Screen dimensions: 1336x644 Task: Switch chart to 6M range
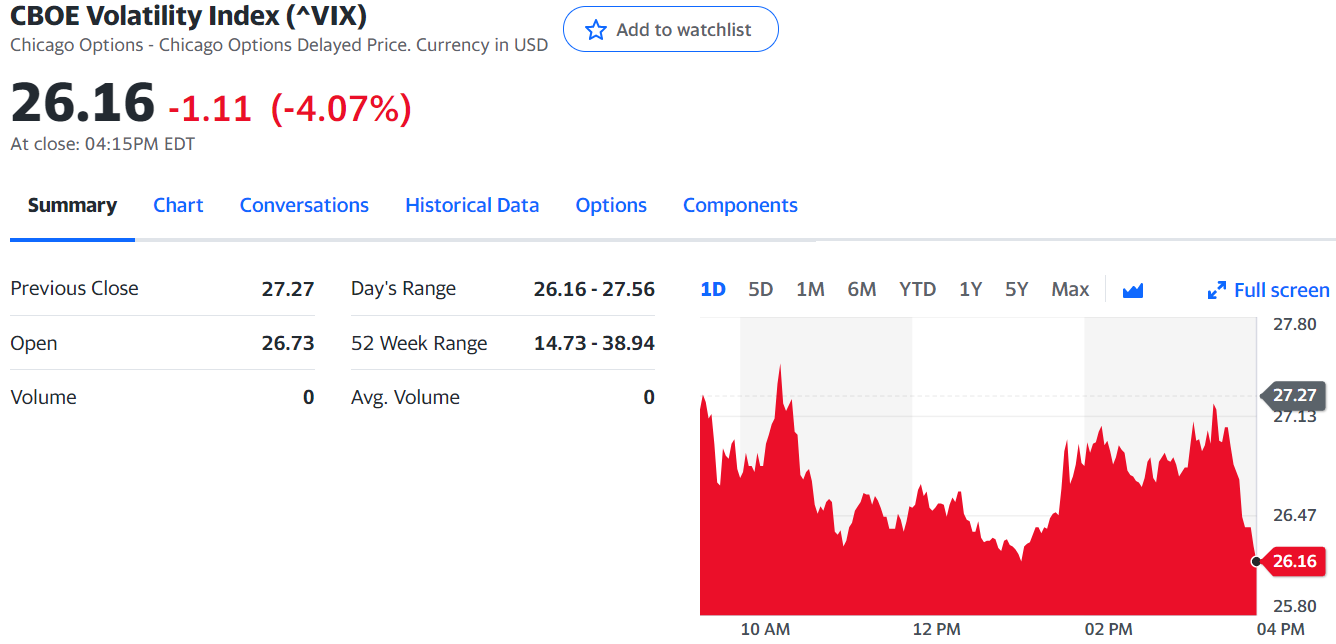(x=862, y=289)
